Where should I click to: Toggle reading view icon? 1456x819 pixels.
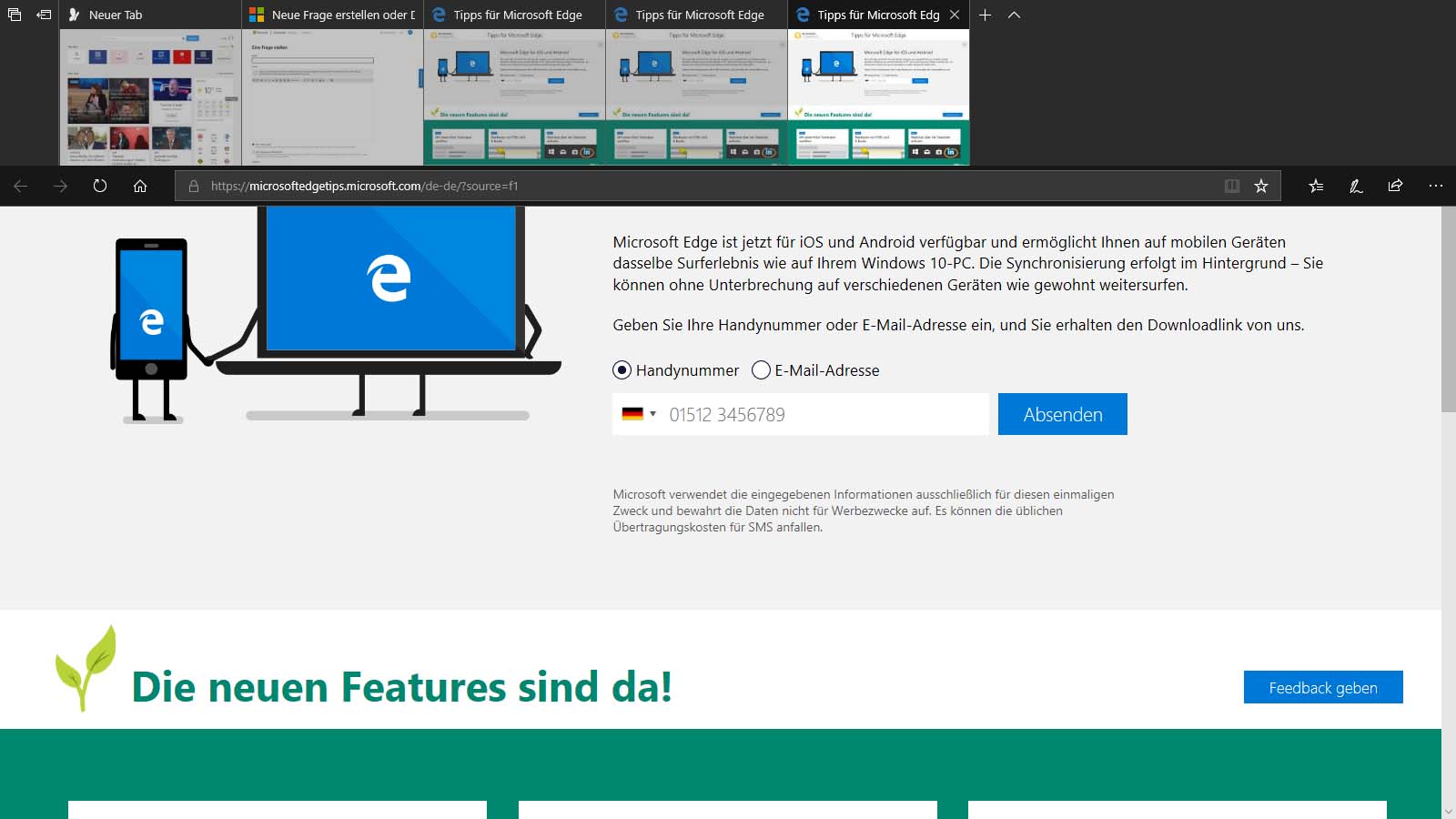point(1232,186)
